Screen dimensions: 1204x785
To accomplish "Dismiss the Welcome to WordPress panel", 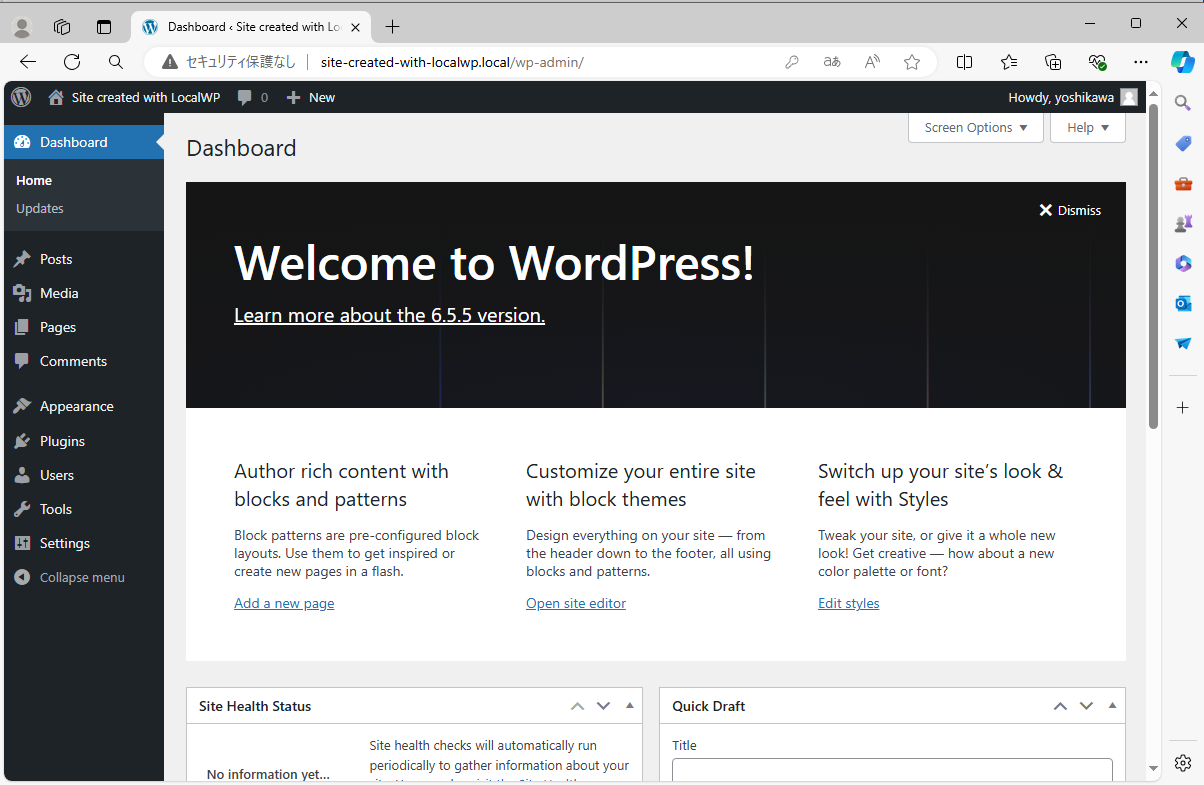I will pyautogui.click(x=1070, y=210).
